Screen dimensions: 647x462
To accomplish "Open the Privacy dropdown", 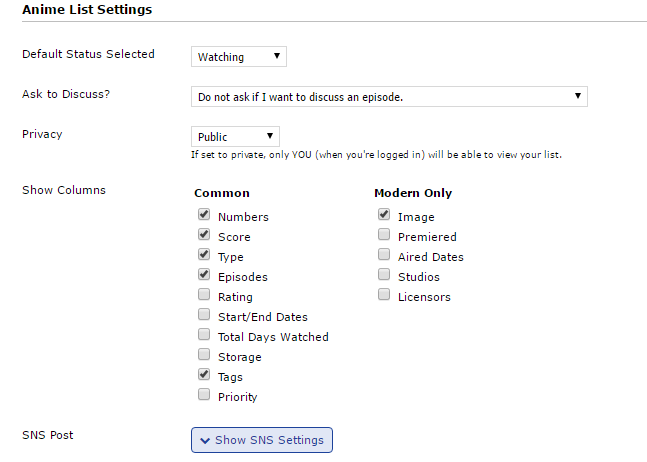I will 235,137.
